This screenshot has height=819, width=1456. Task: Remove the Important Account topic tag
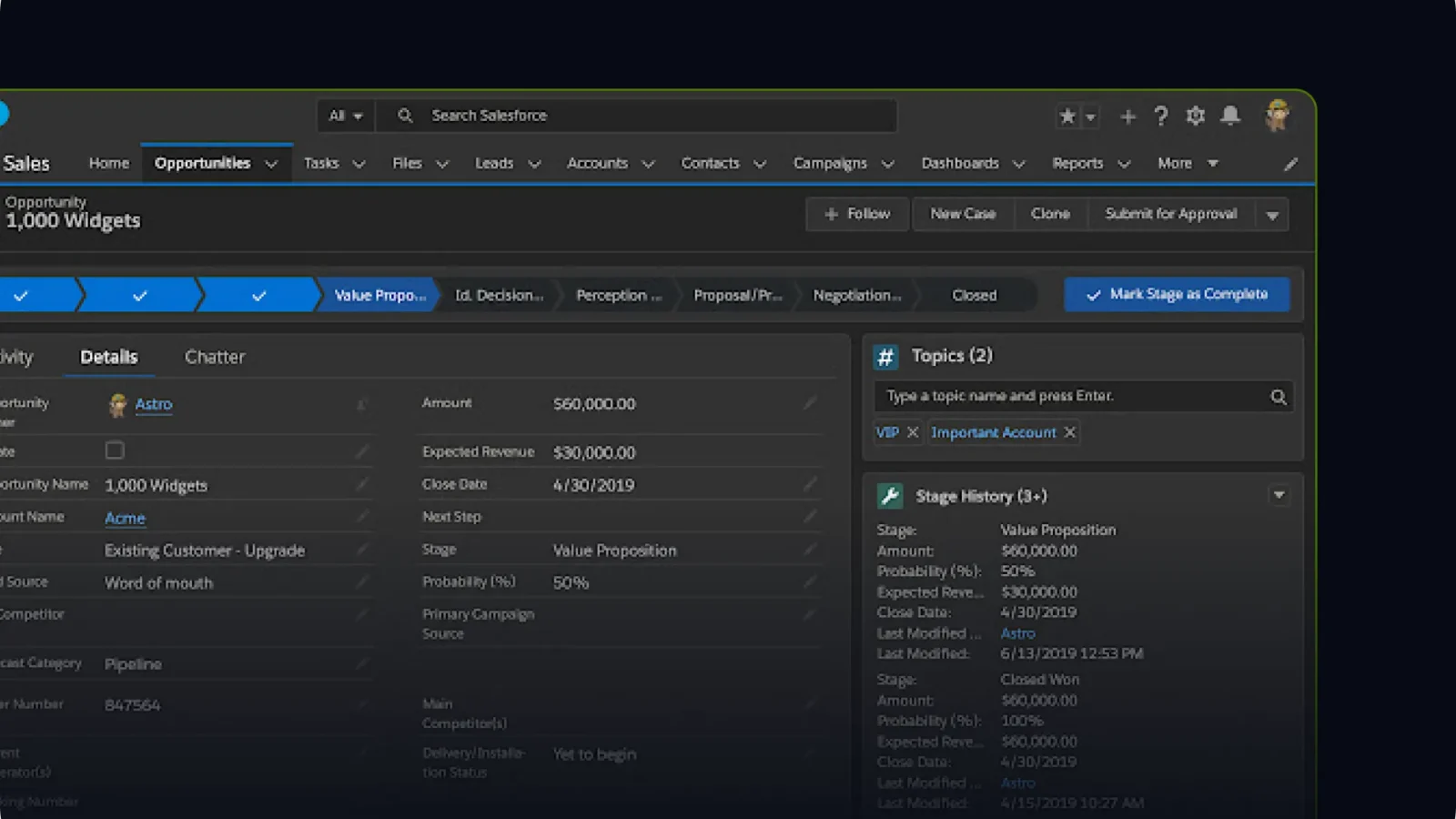(x=1070, y=432)
